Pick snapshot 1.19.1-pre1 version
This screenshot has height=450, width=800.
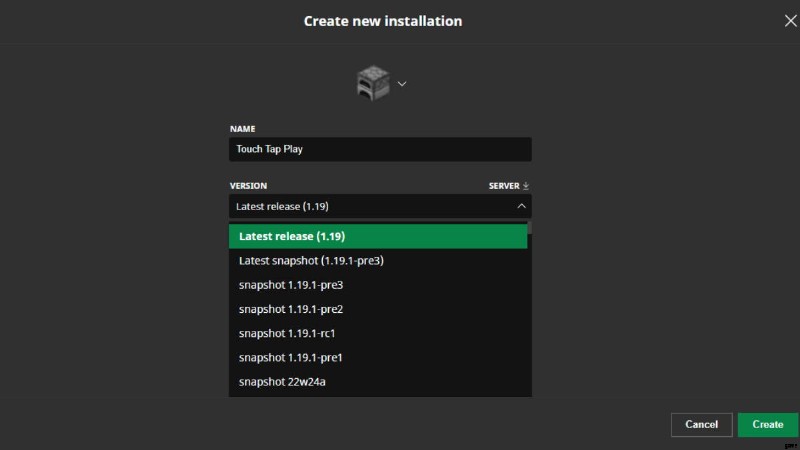378,358
